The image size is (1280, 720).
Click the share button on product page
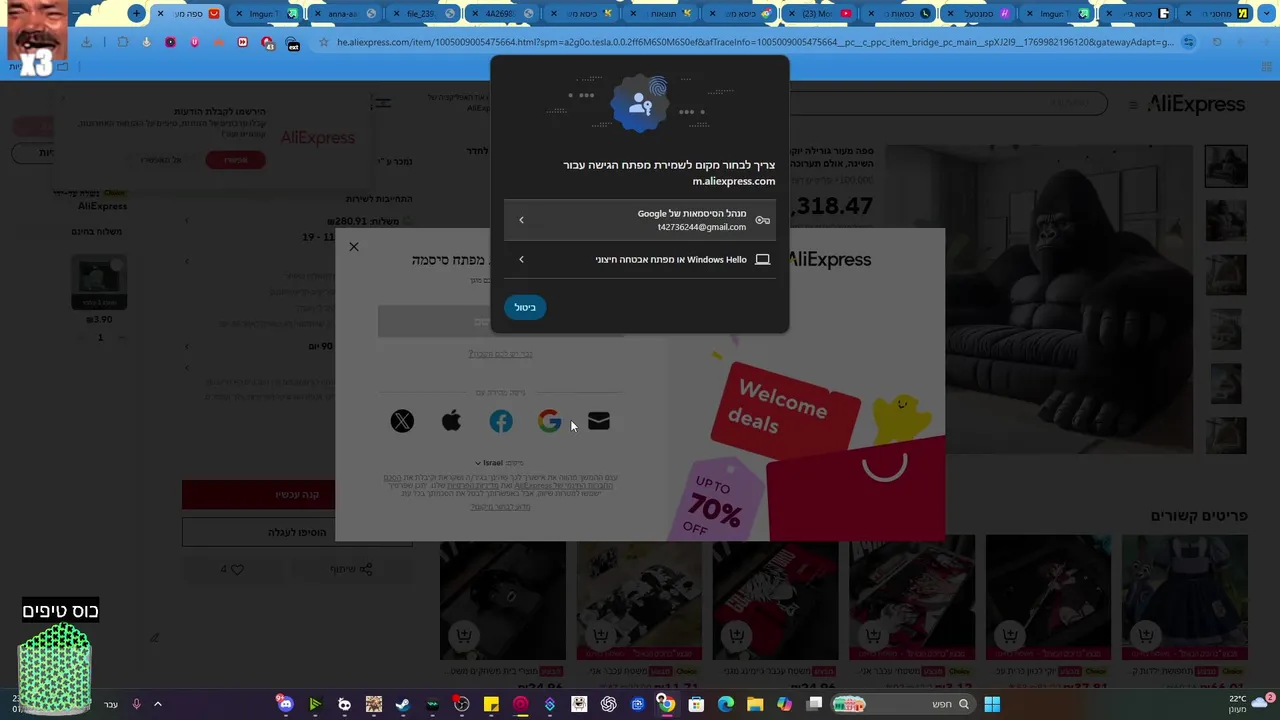point(352,569)
